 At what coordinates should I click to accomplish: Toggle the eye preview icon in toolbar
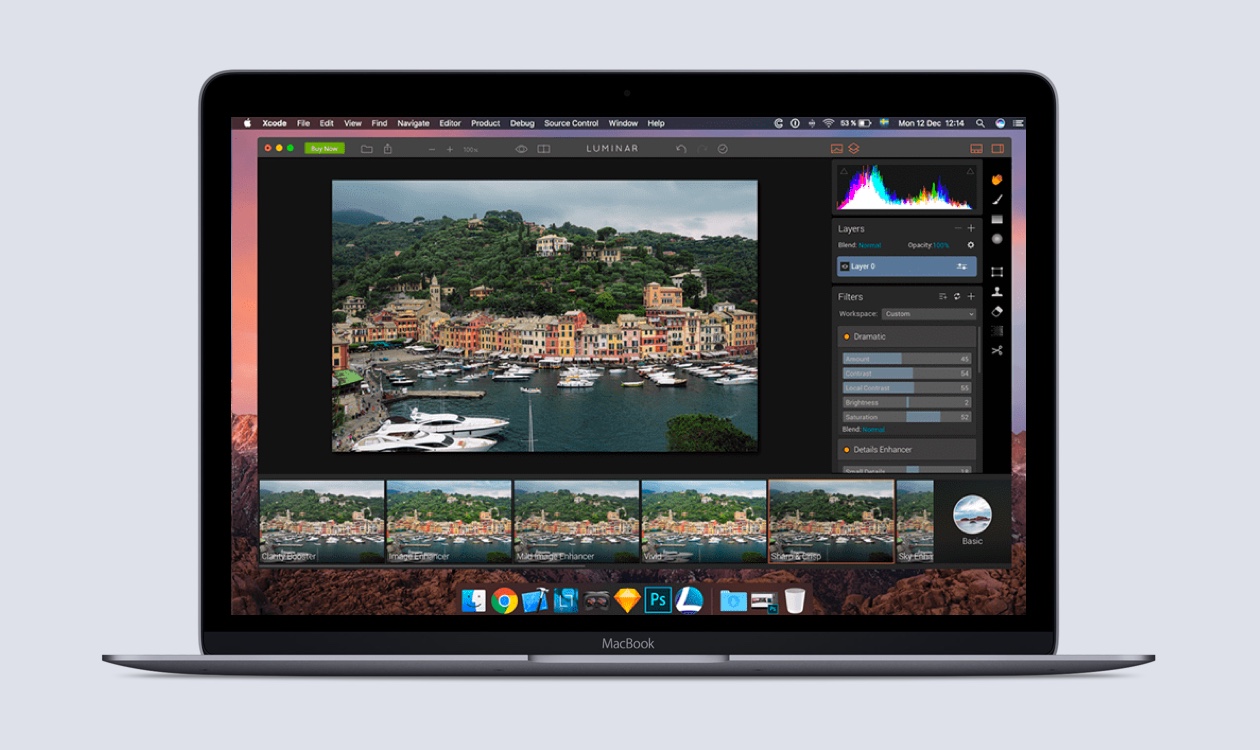point(521,149)
